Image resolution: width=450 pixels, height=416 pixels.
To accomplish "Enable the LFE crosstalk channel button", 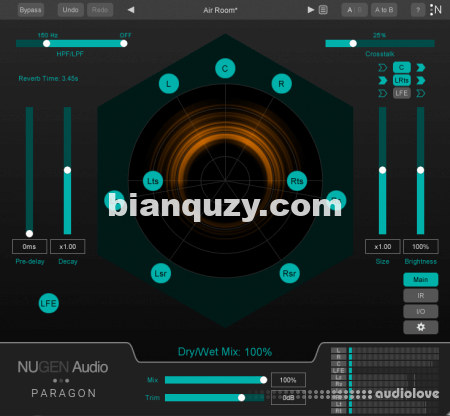I will pyautogui.click(x=402, y=93).
